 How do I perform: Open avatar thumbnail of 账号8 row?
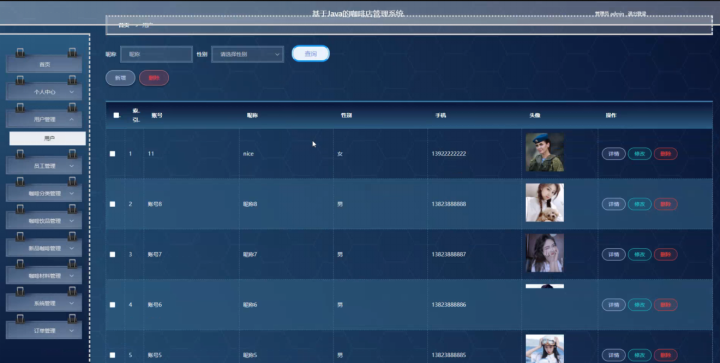[545, 203]
